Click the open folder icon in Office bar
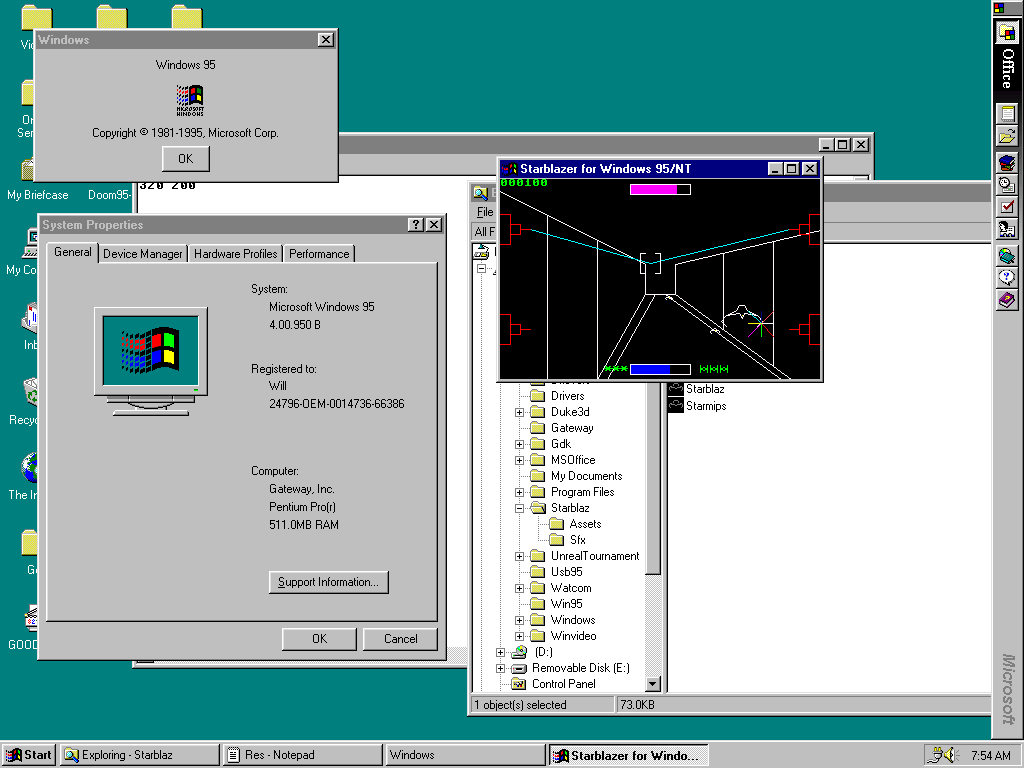Screen dimensions: 1024x768 tap(1006, 137)
